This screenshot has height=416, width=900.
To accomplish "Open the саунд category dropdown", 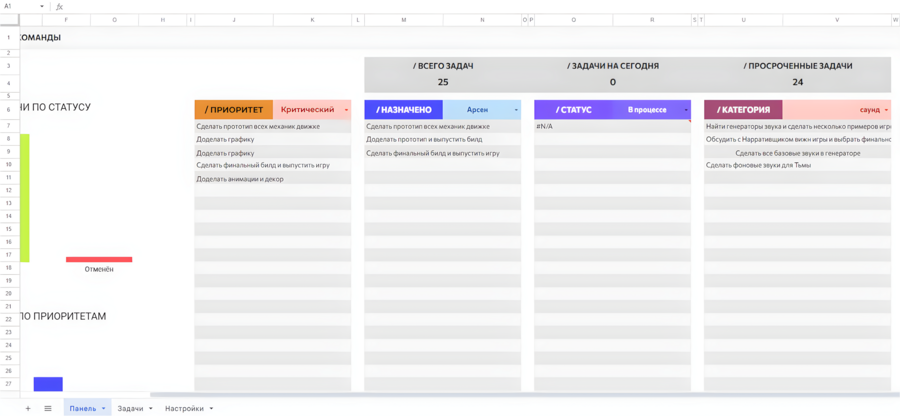I will click(886, 110).
